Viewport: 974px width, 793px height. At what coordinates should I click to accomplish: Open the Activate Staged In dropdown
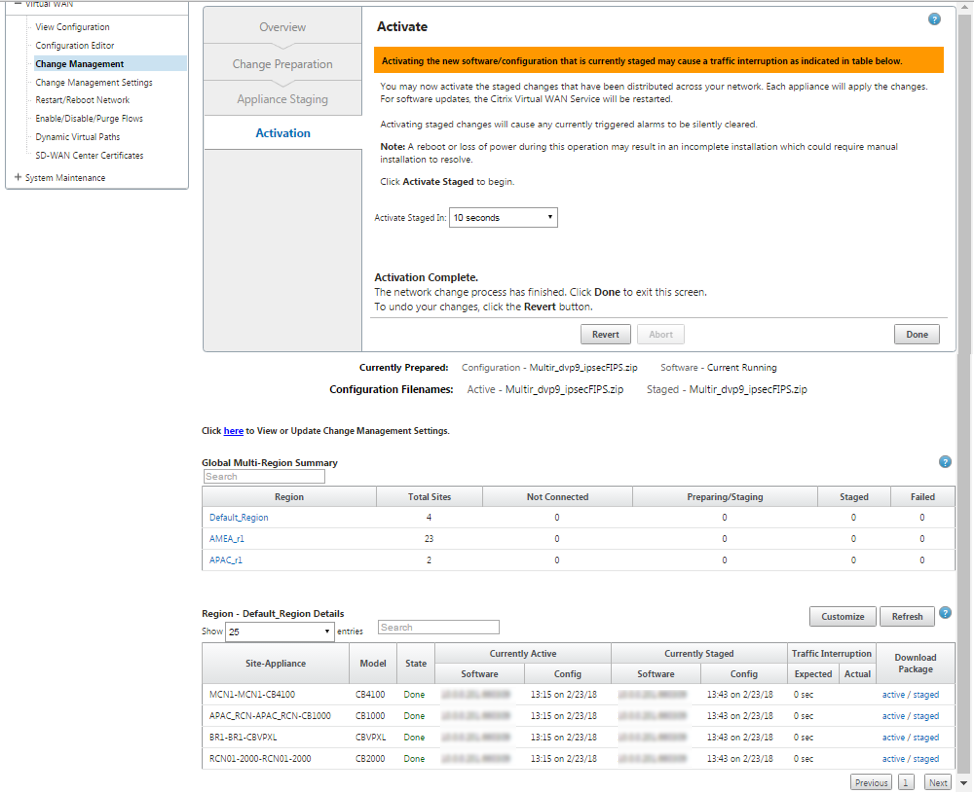(x=503, y=217)
